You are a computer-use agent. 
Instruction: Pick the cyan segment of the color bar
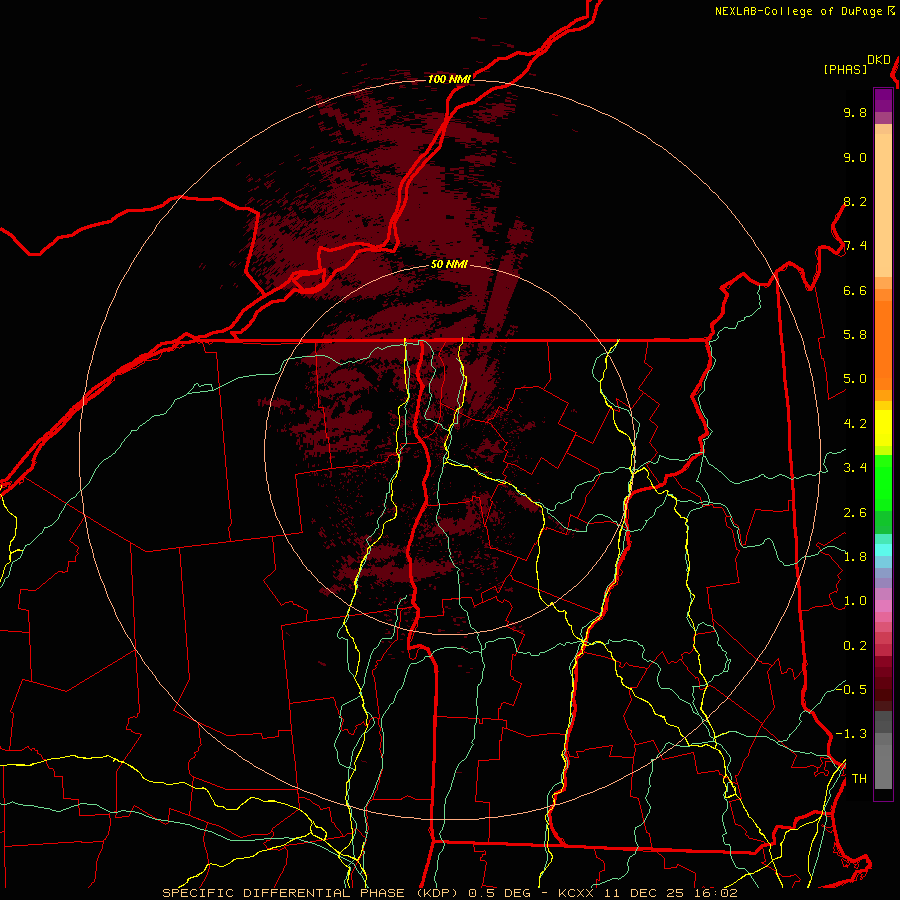pyautogui.click(x=883, y=550)
